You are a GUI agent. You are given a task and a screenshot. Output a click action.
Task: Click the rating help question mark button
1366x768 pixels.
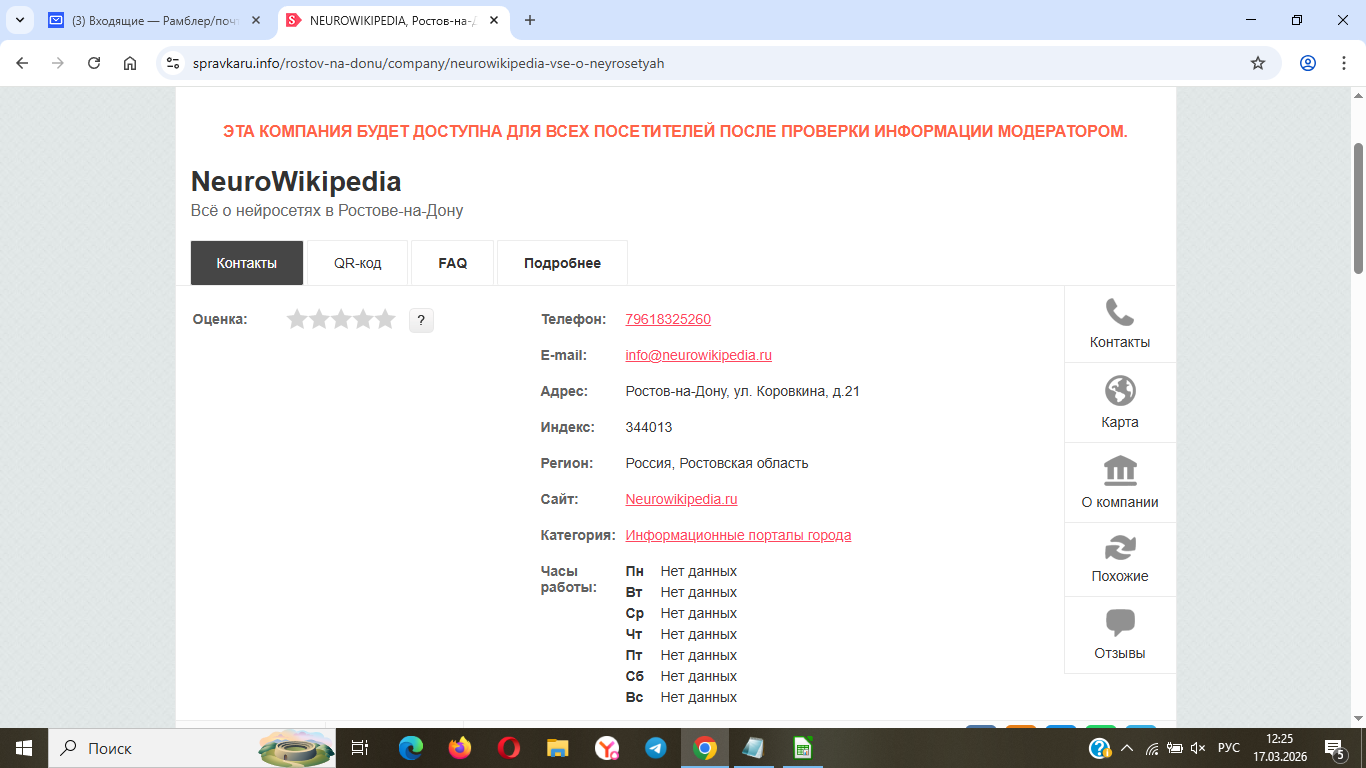point(421,320)
